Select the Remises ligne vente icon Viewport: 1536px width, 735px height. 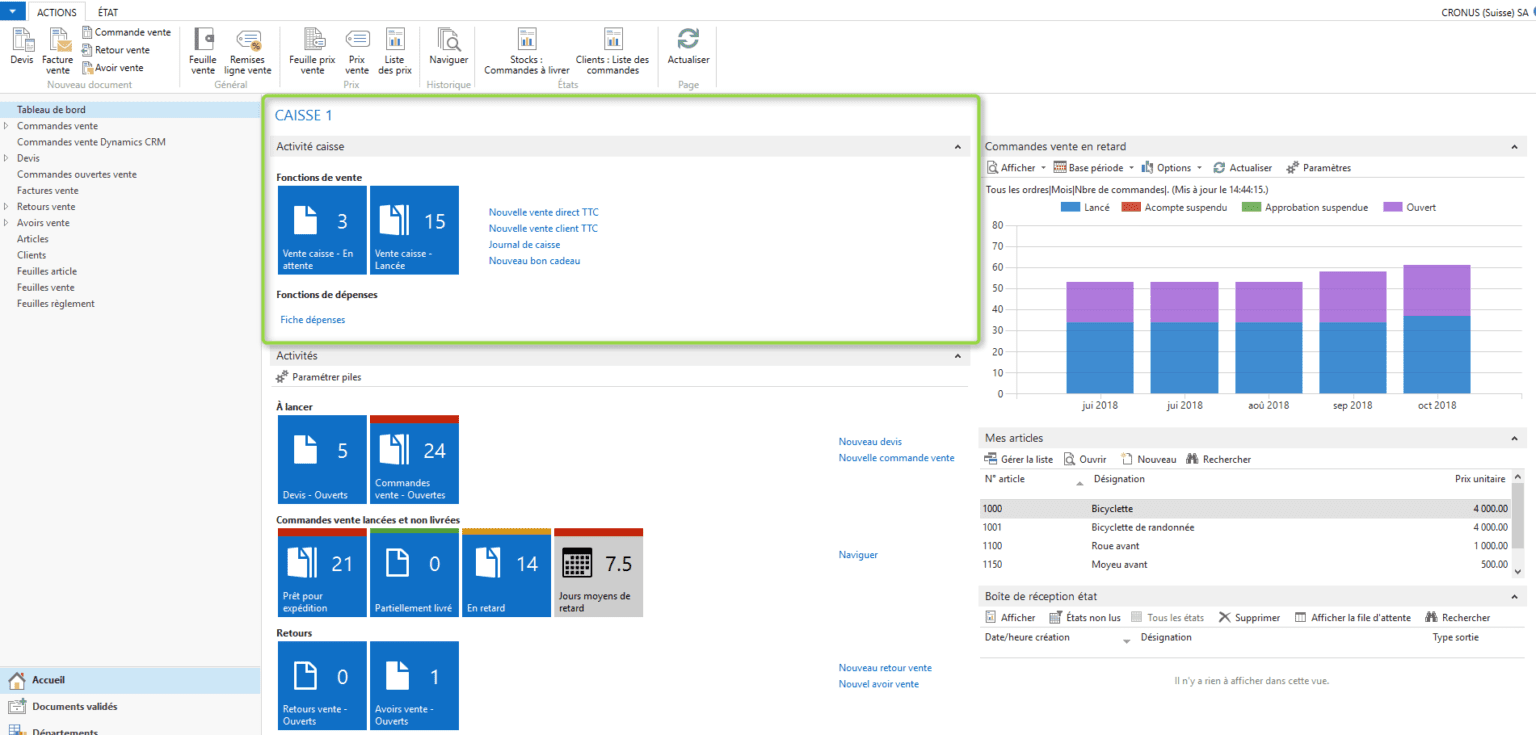tap(247, 50)
